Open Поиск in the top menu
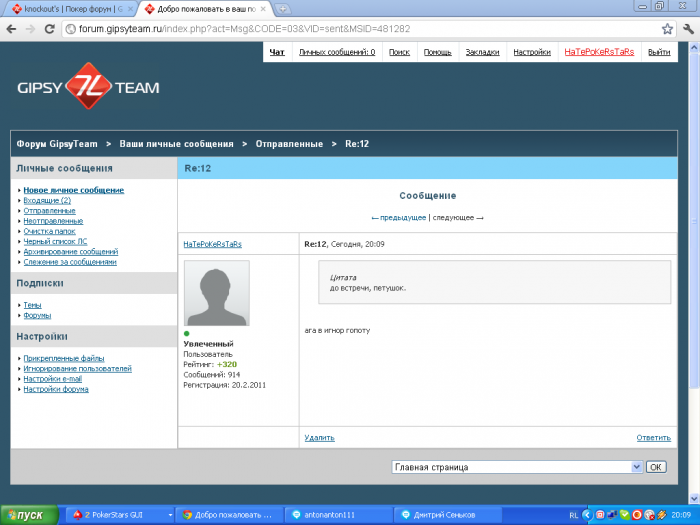The width and height of the screenshot is (700, 525). point(399,52)
